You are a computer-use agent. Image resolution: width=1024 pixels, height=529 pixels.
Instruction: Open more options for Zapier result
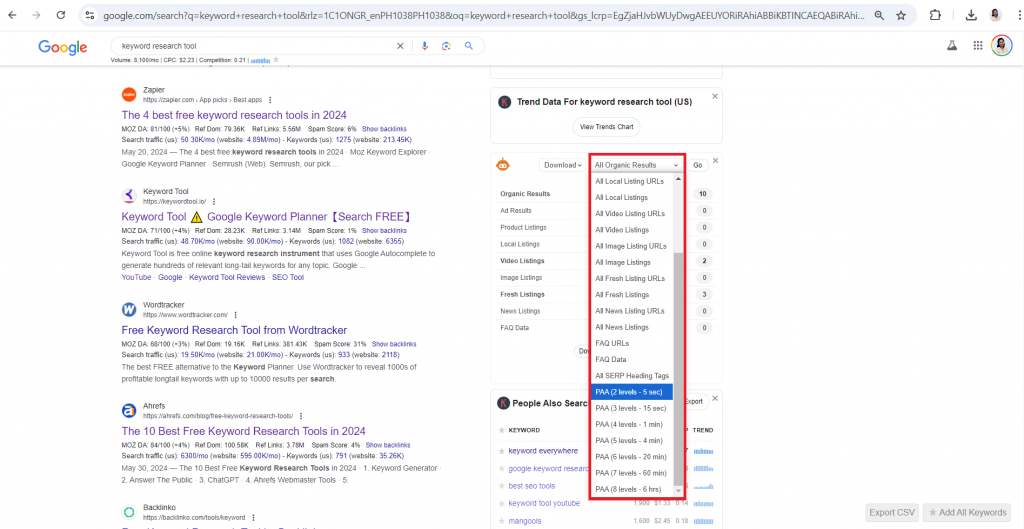click(270, 100)
